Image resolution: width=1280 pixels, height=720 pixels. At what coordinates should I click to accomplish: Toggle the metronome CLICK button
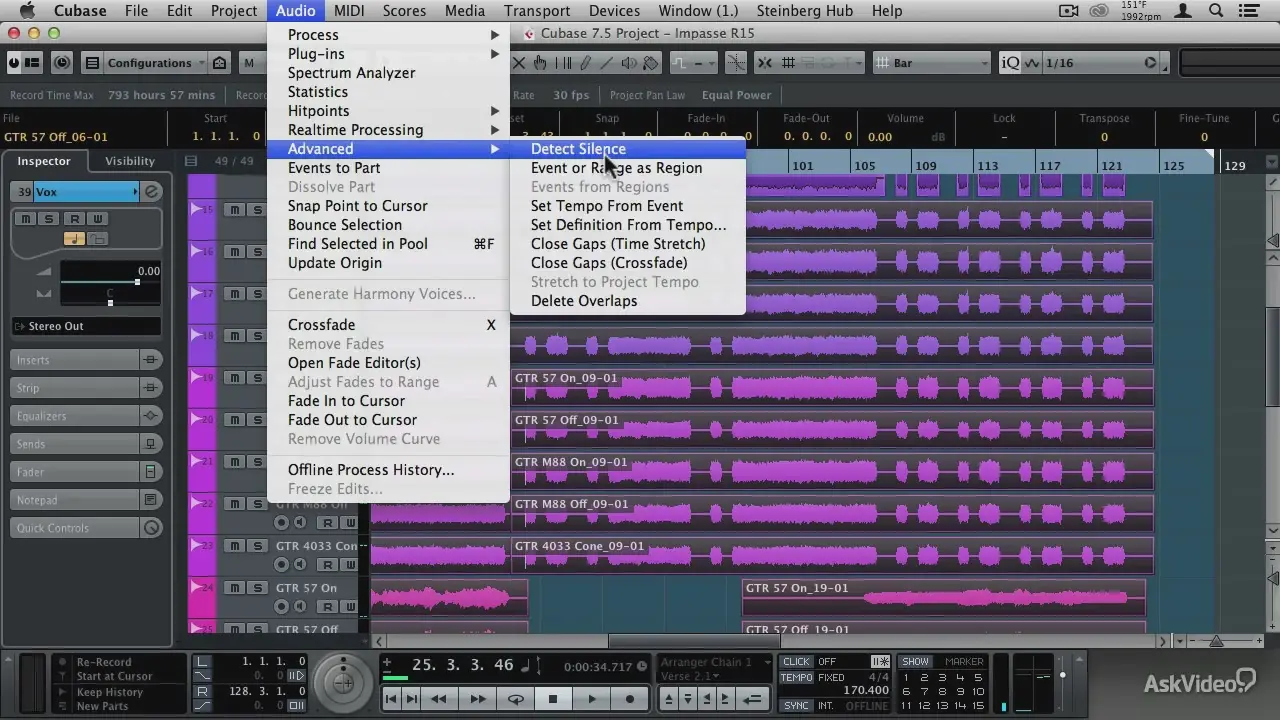click(797, 662)
